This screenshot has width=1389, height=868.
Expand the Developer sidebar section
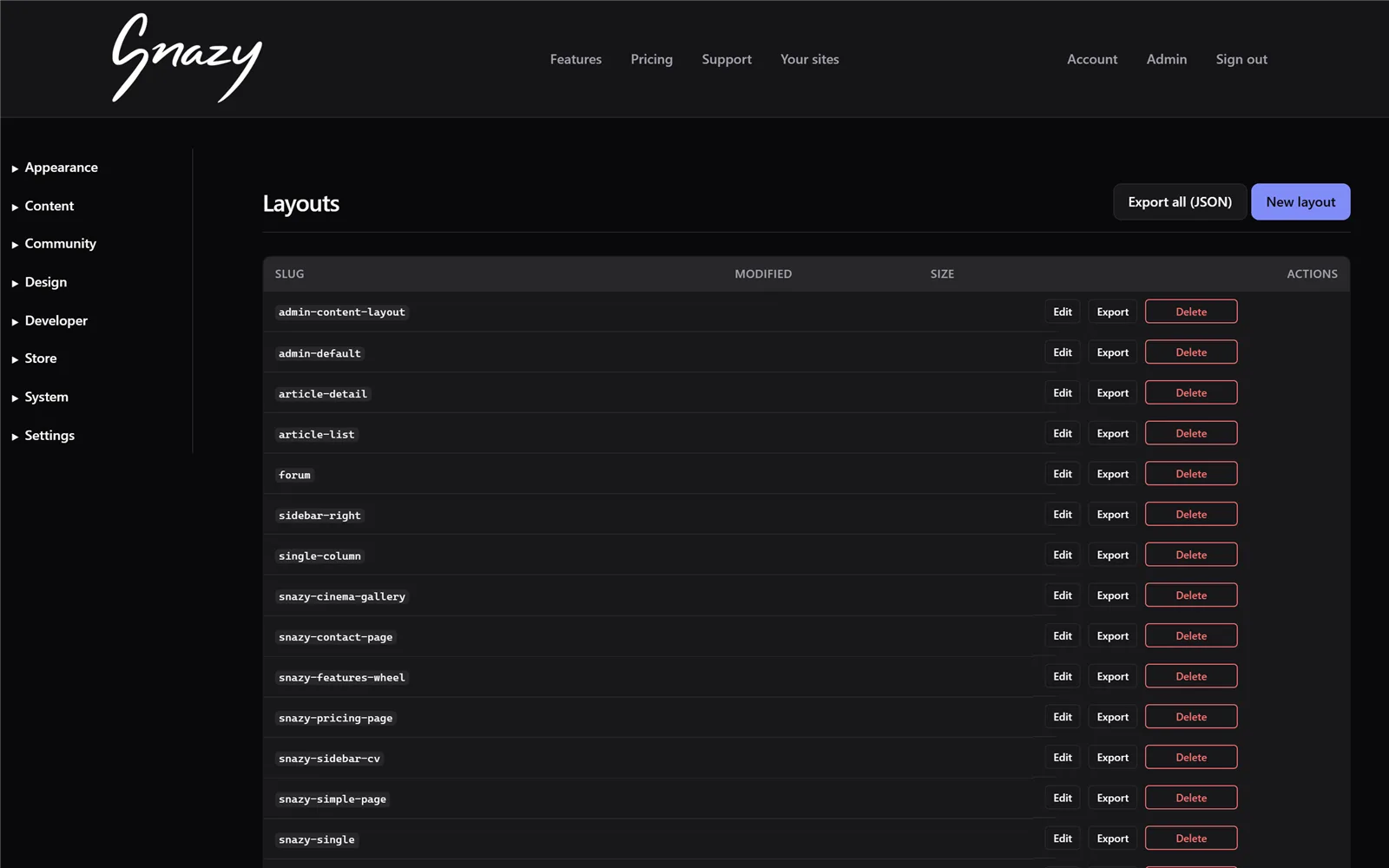click(x=49, y=320)
